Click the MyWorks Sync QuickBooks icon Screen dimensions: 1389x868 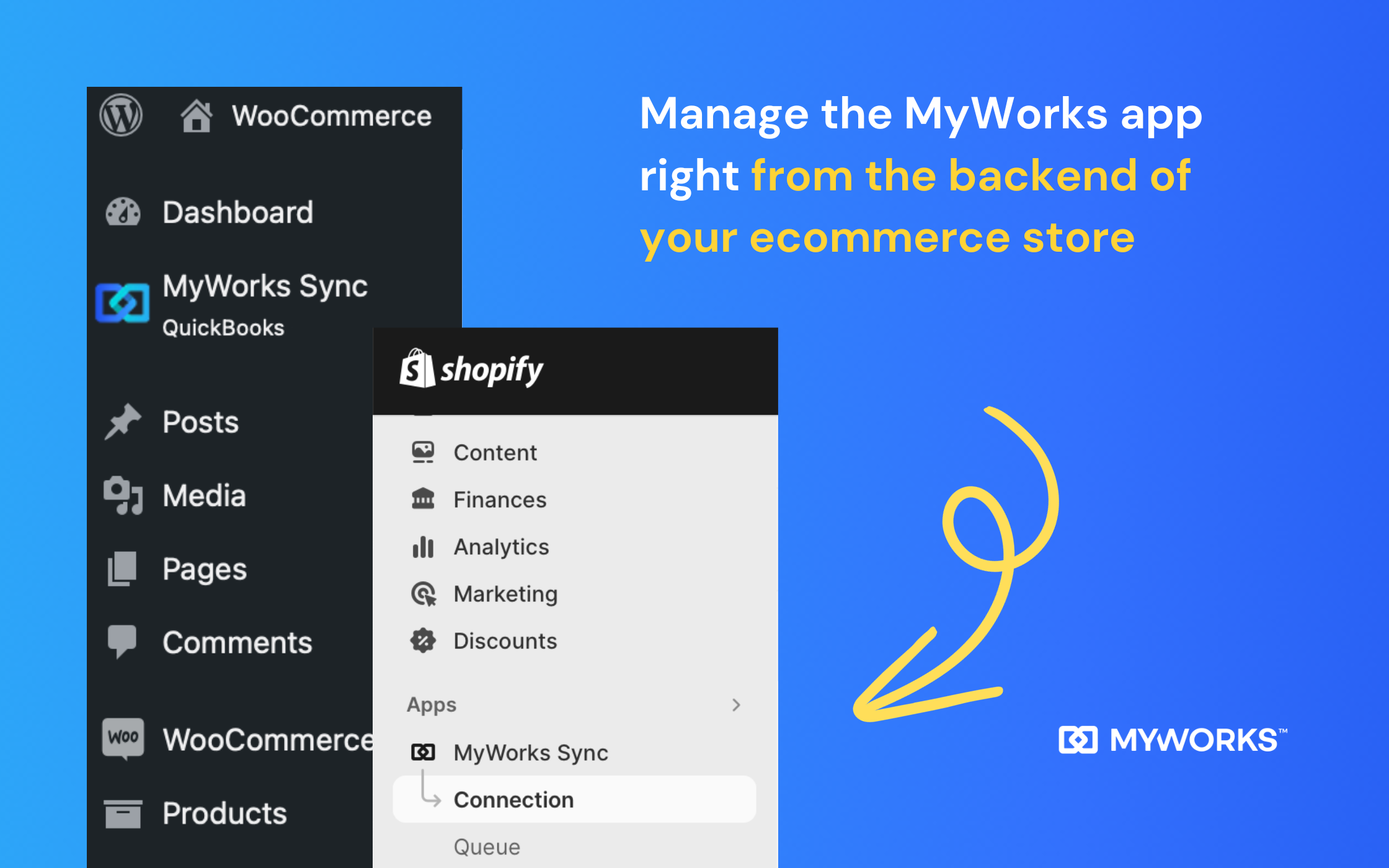tap(122, 303)
